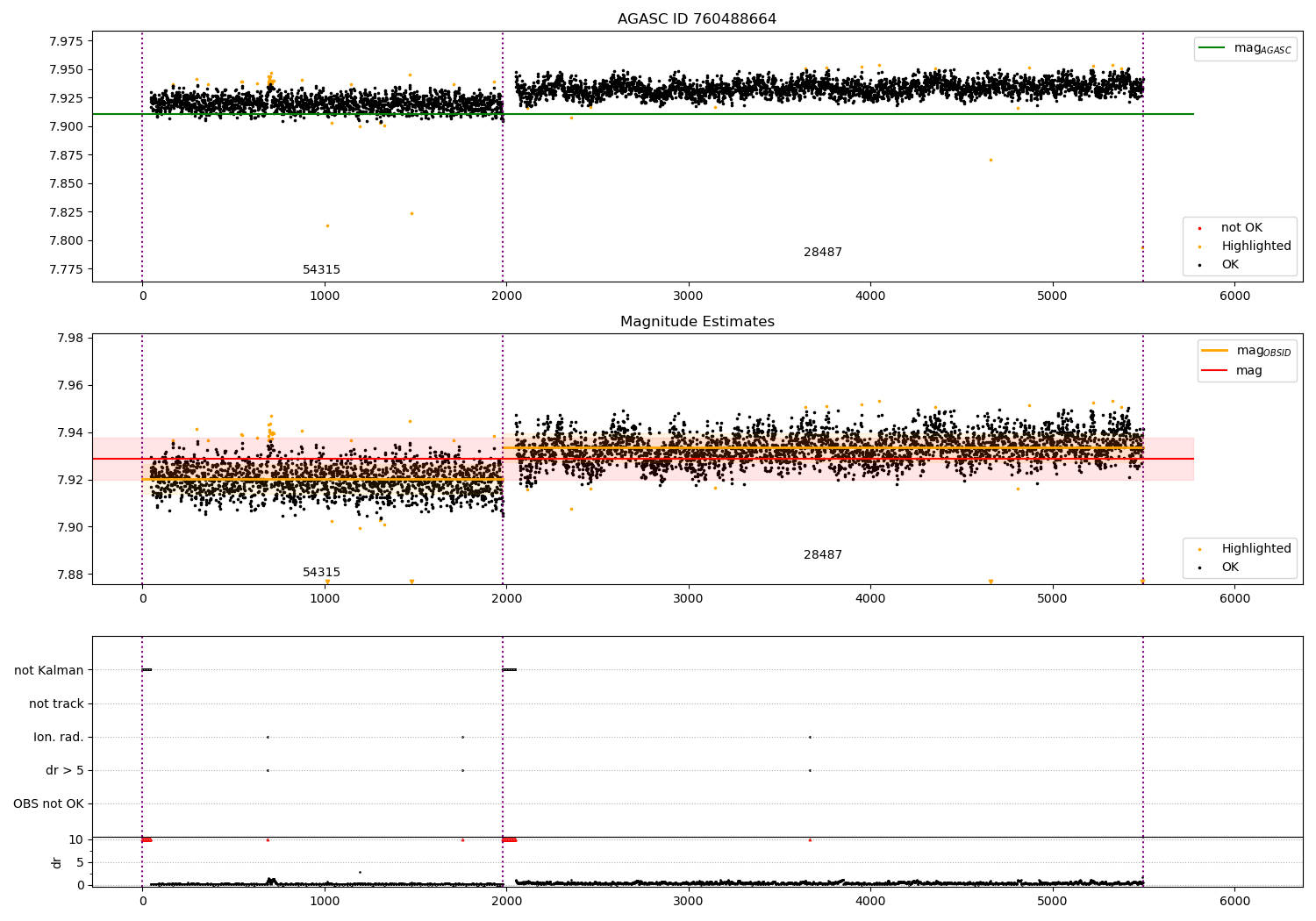Click the 7.800 y-axis tick label
The image size is (1316, 921).
(66, 241)
